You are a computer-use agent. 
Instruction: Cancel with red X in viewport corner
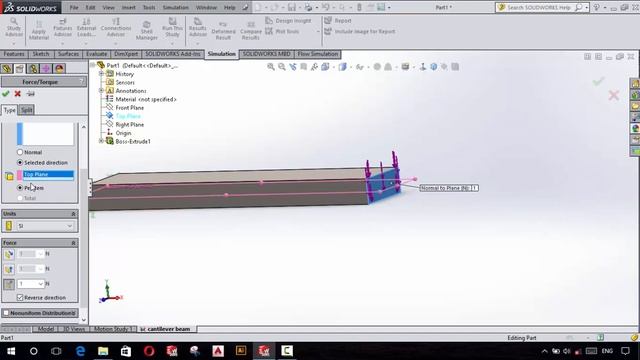click(613, 96)
